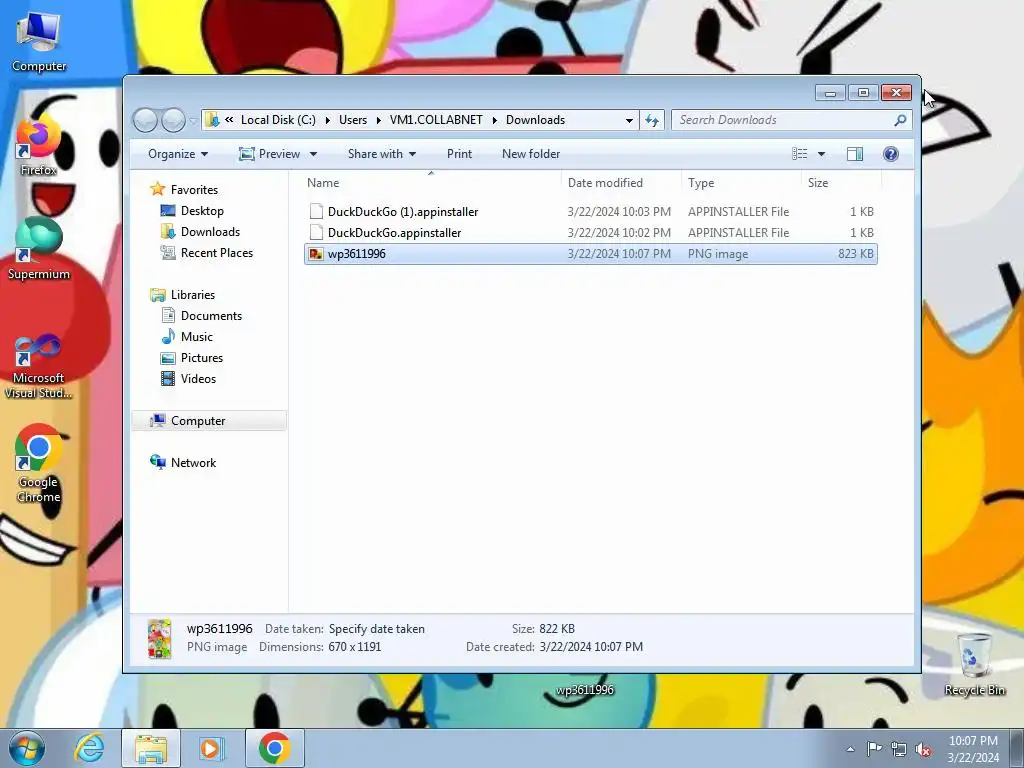
Task: Open Music library in navigation pane
Action: click(x=197, y=337)
